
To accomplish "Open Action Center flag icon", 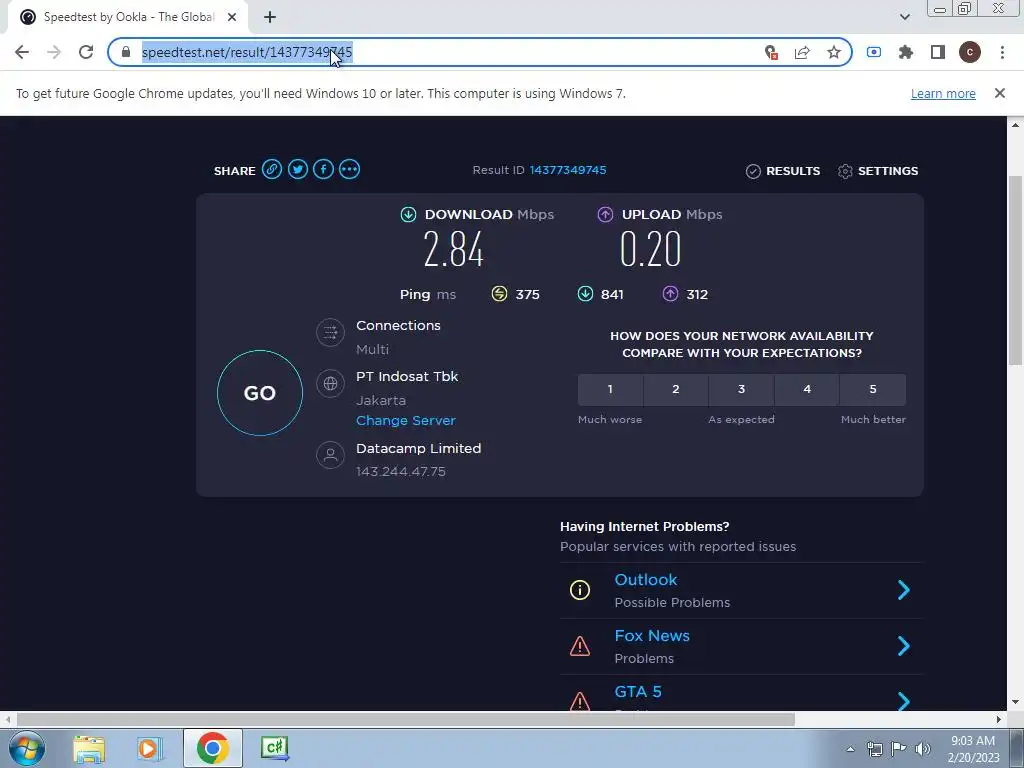I will 899,749.
